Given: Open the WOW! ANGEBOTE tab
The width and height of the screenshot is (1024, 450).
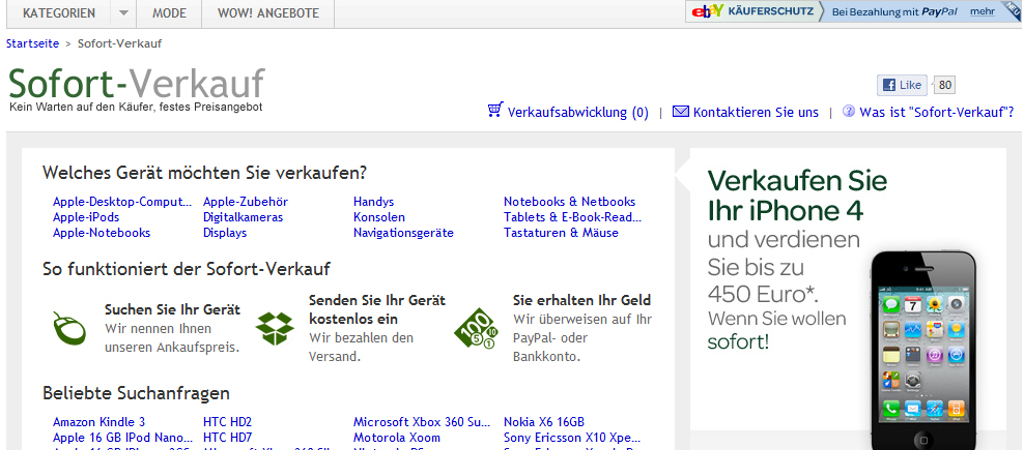Looking at the screenshot, I should 268,14.
